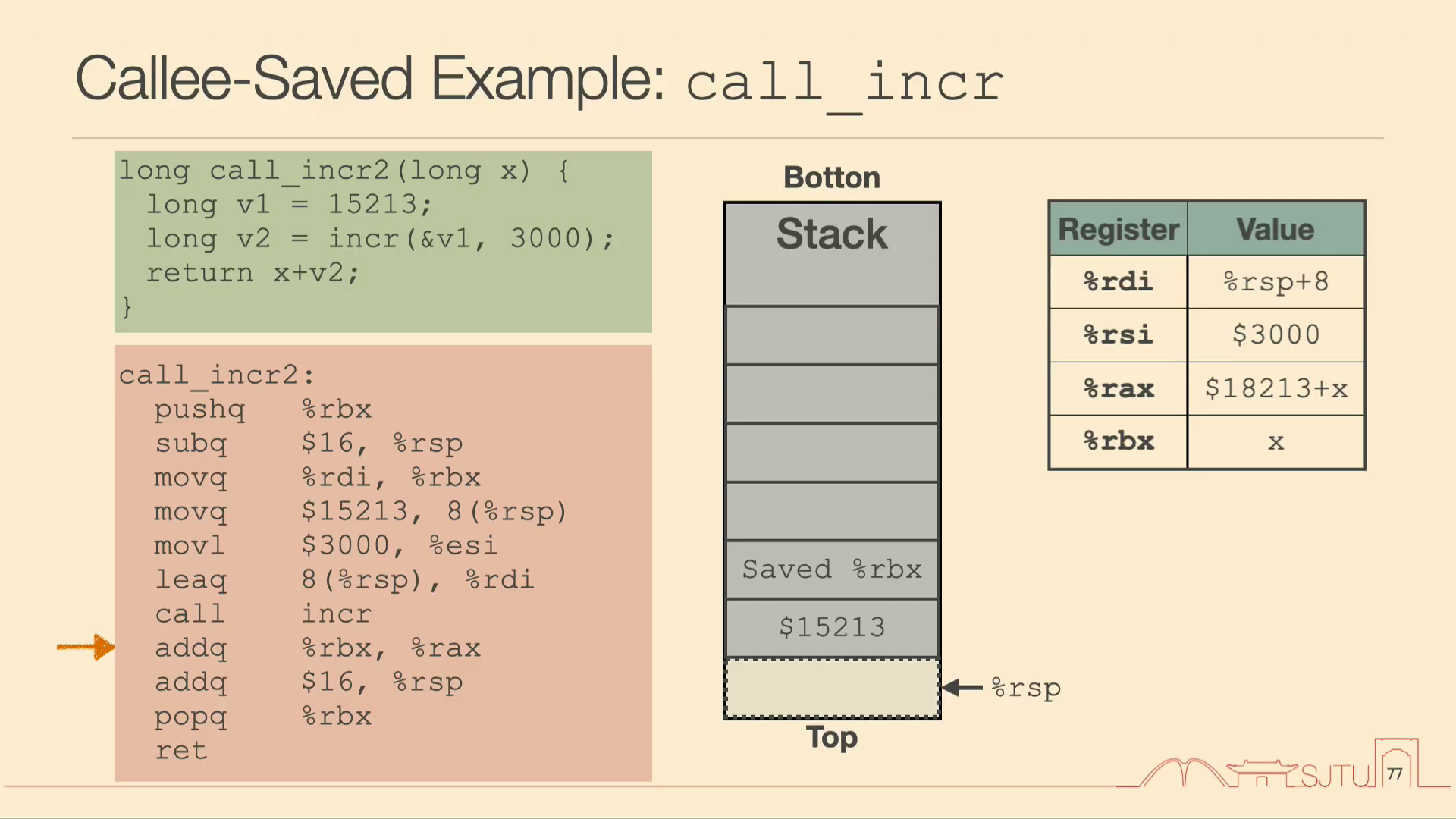Click the 'ret' instruction
The width and height of the screenshot is (1456, 819).
tap(180, 751)
